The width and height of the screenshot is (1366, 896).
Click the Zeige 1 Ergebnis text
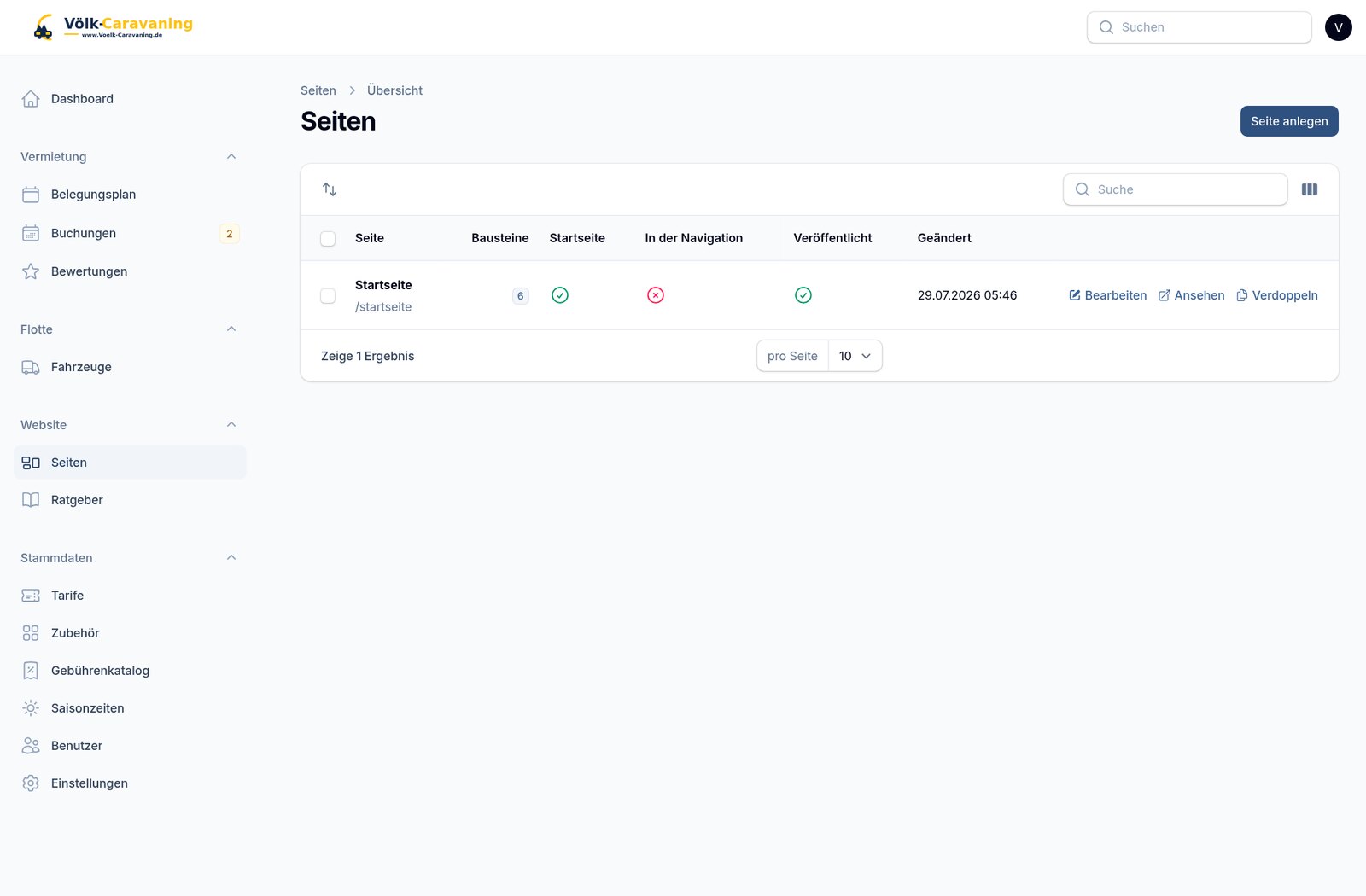[368, 356]
